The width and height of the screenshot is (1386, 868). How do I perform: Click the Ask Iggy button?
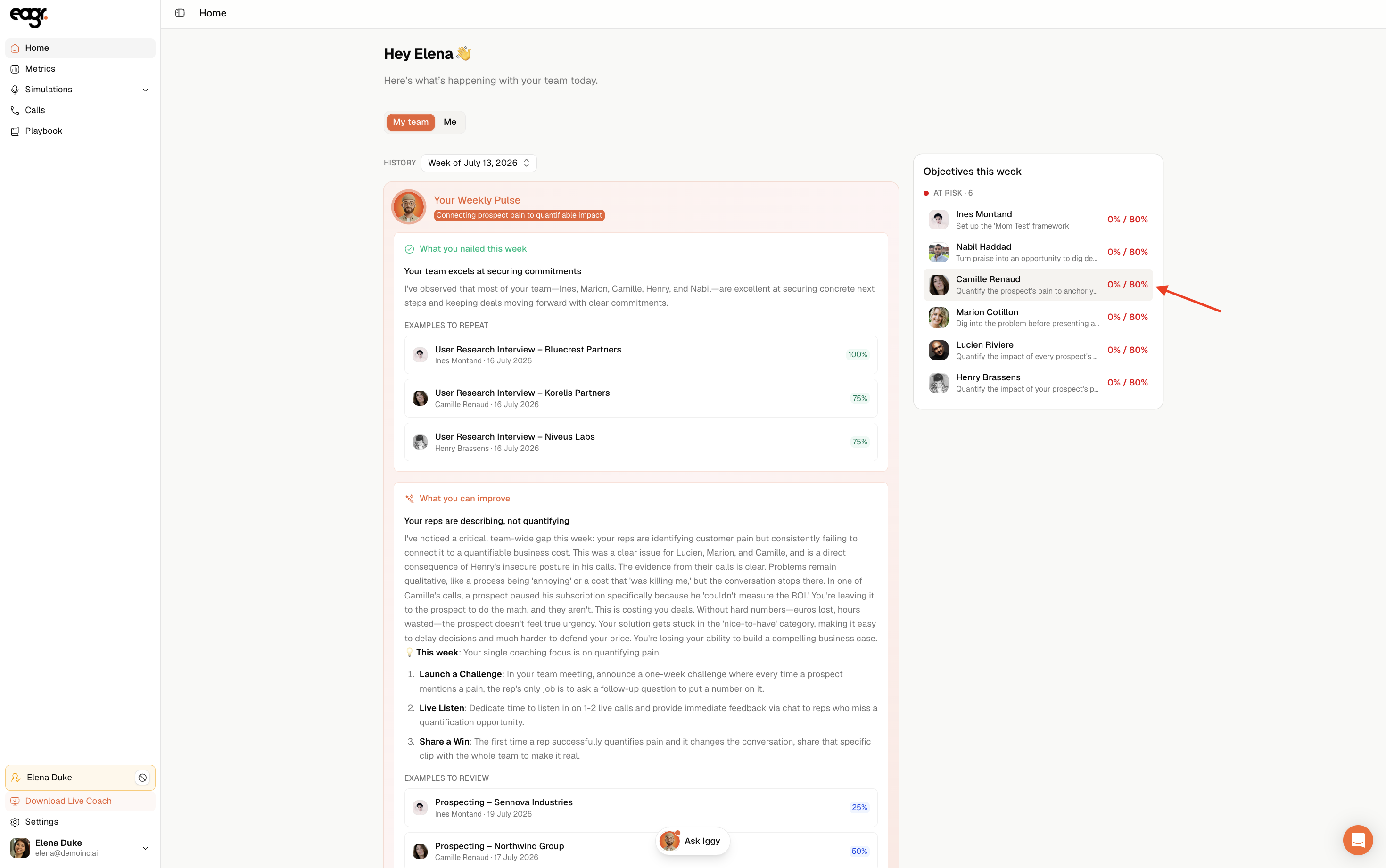[x=693, y=841]
